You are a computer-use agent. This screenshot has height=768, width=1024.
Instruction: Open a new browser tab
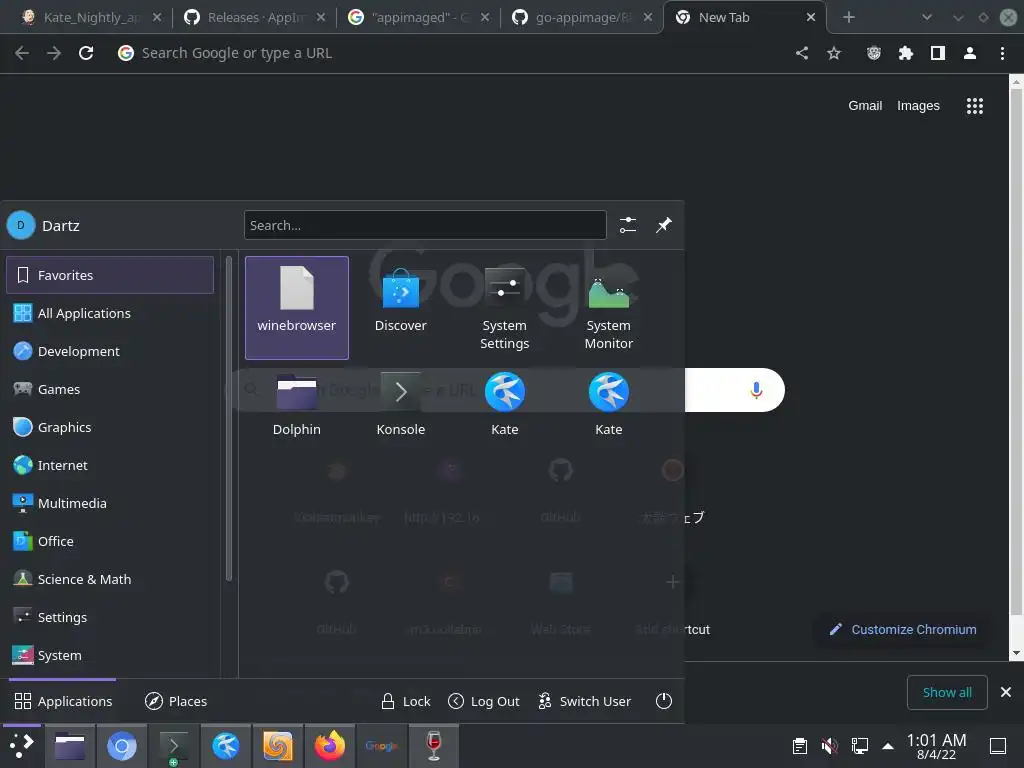point(848,18)
